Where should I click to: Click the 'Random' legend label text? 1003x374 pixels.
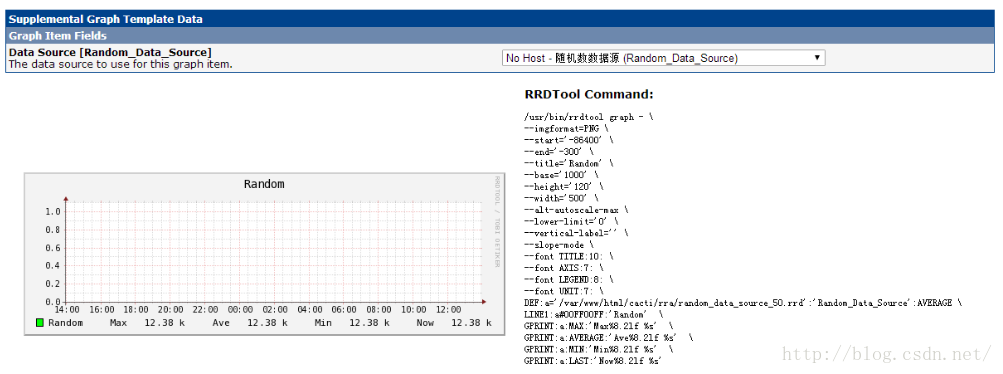[65, 323]
